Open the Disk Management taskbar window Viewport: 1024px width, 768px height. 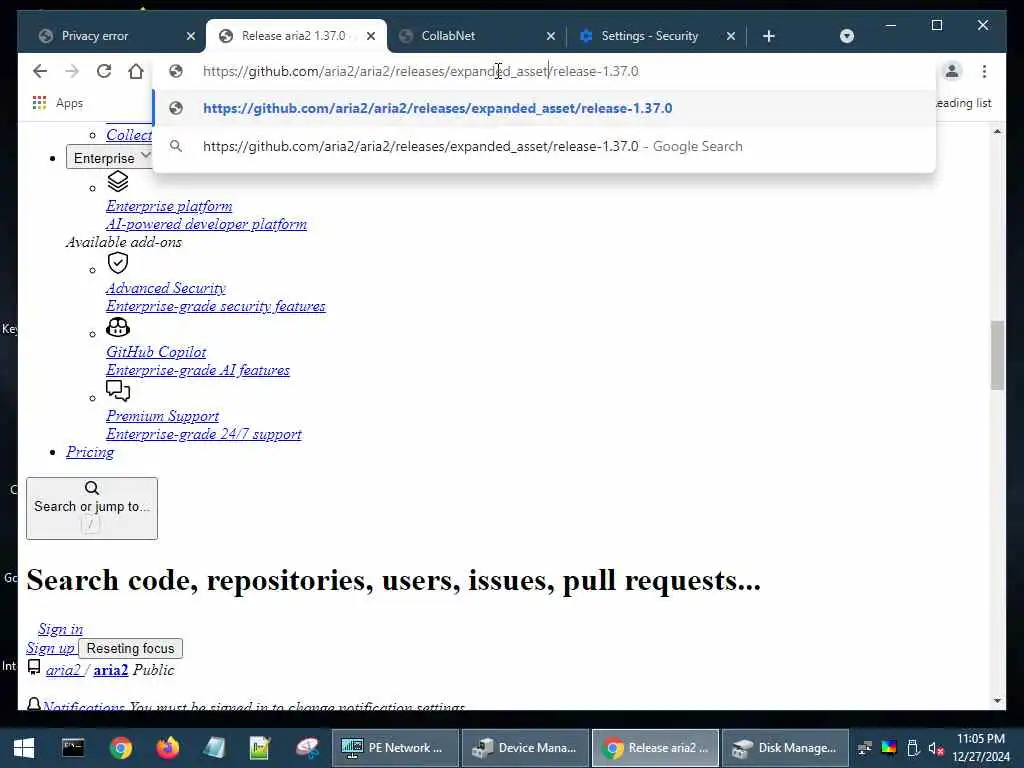point(785,748)
